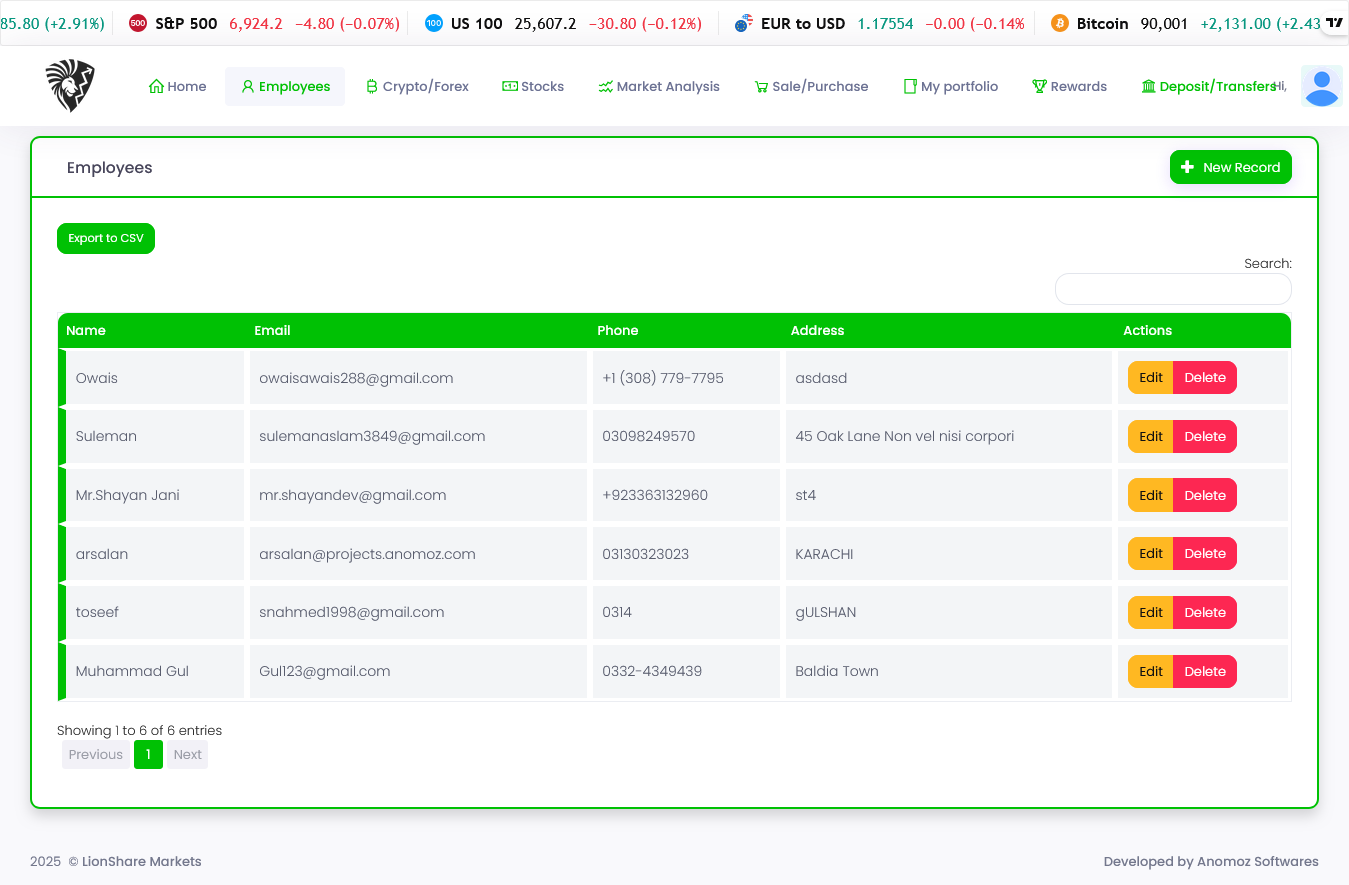Image resolution: width=1349 pixels, height=885 pixels.
Task: Open the Sale/Purchase menu item
Action: [811, 87]
